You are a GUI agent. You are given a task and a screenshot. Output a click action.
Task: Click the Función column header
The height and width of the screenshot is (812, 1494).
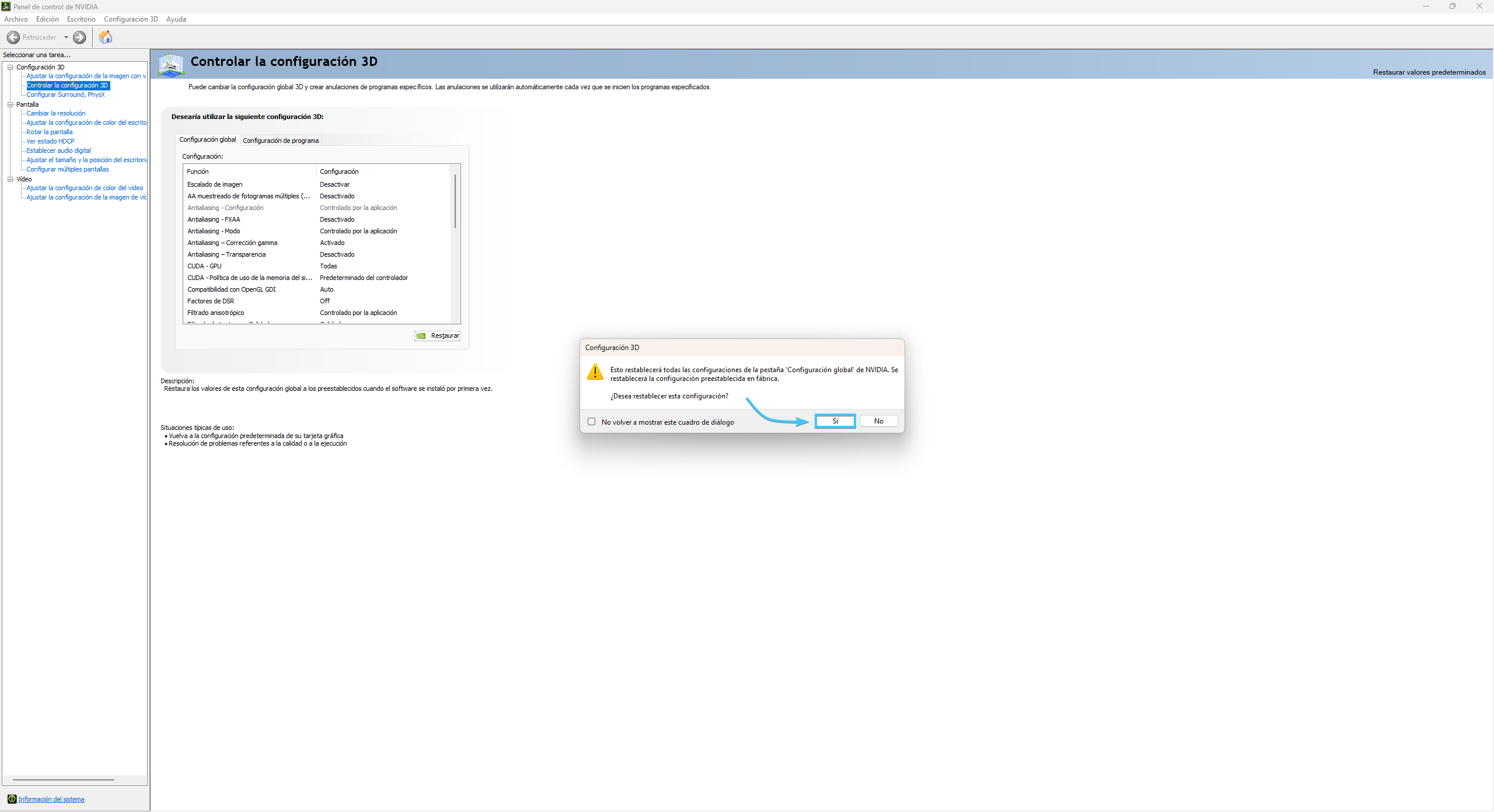[x=250, y=171]
